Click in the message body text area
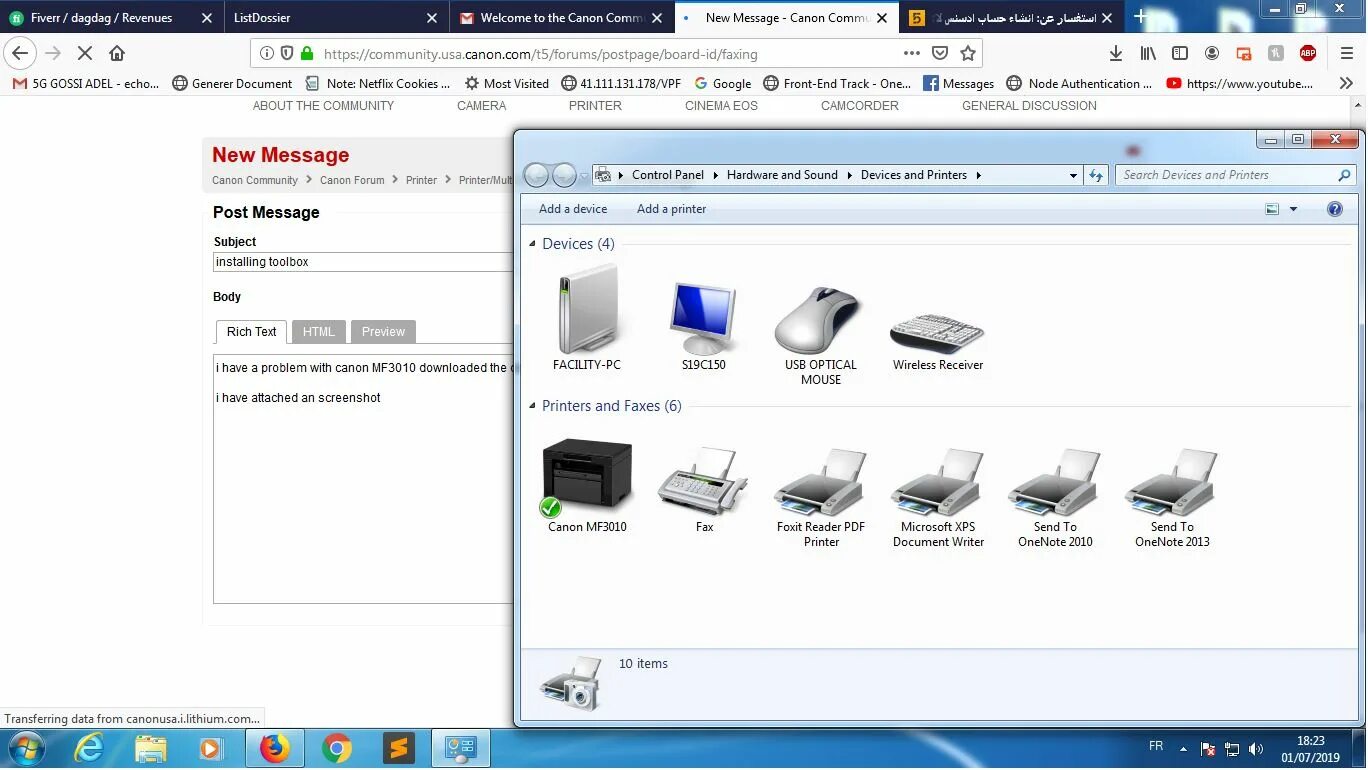This screenshot has height=770, width=1368. pos(363,478)
